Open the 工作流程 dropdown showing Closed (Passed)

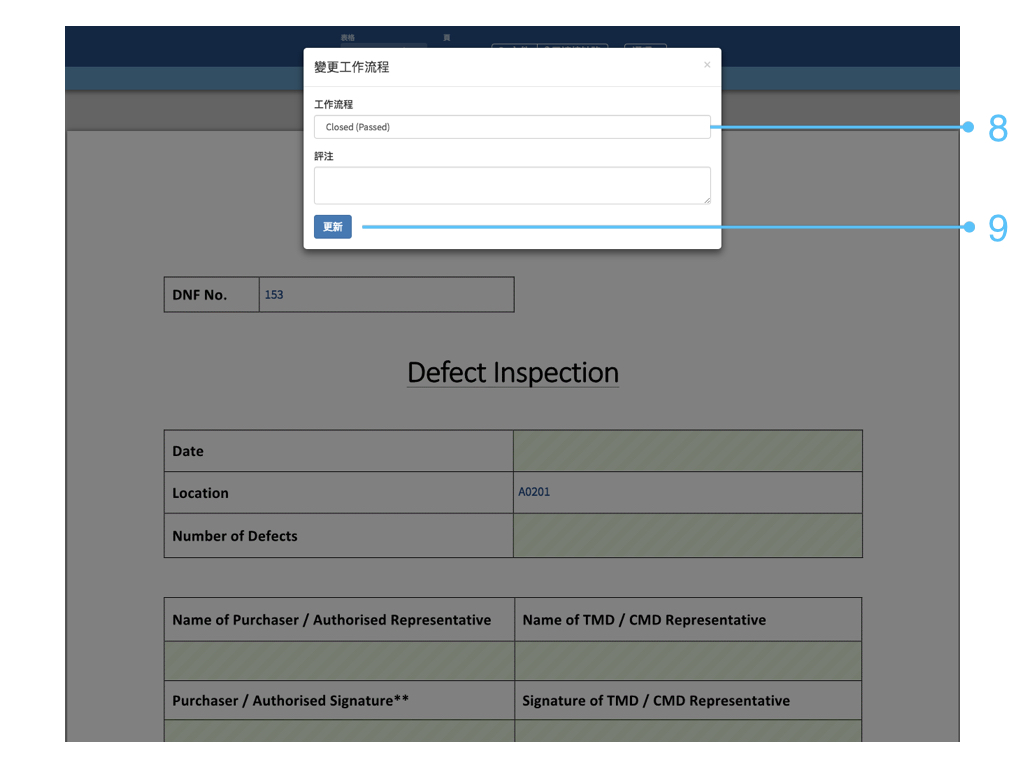coord(512,127)
